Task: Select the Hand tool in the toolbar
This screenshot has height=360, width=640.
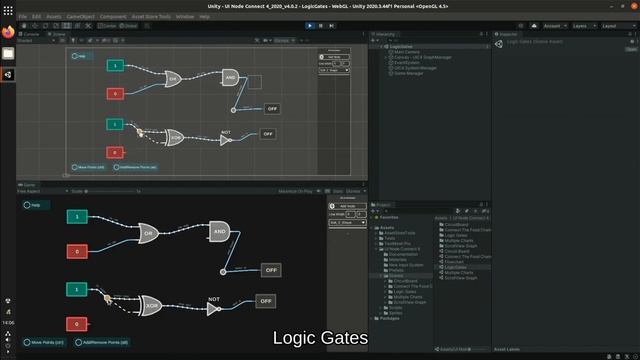Action: click(x=24, y=26)
